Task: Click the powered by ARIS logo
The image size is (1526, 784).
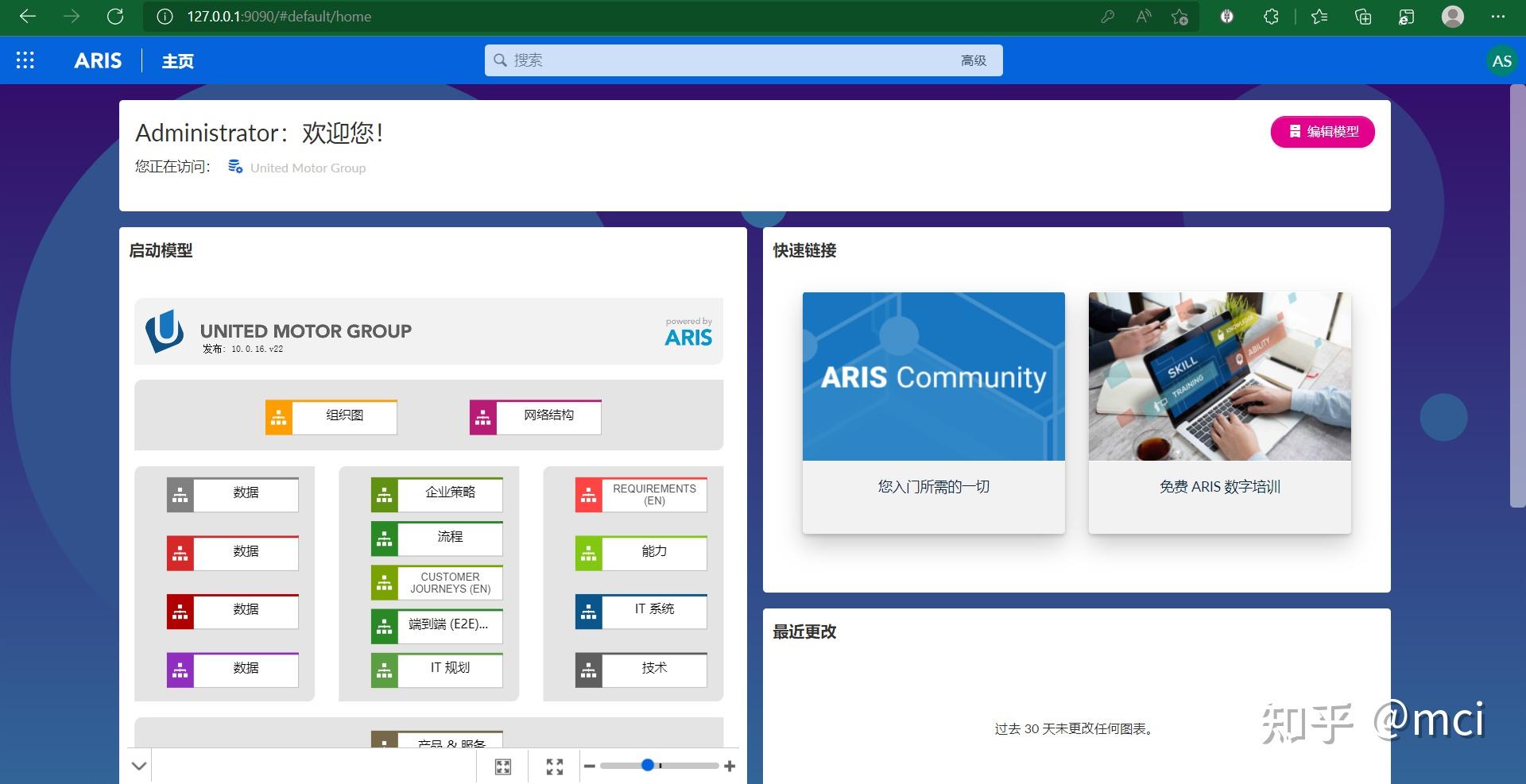Action: point(688,332)
